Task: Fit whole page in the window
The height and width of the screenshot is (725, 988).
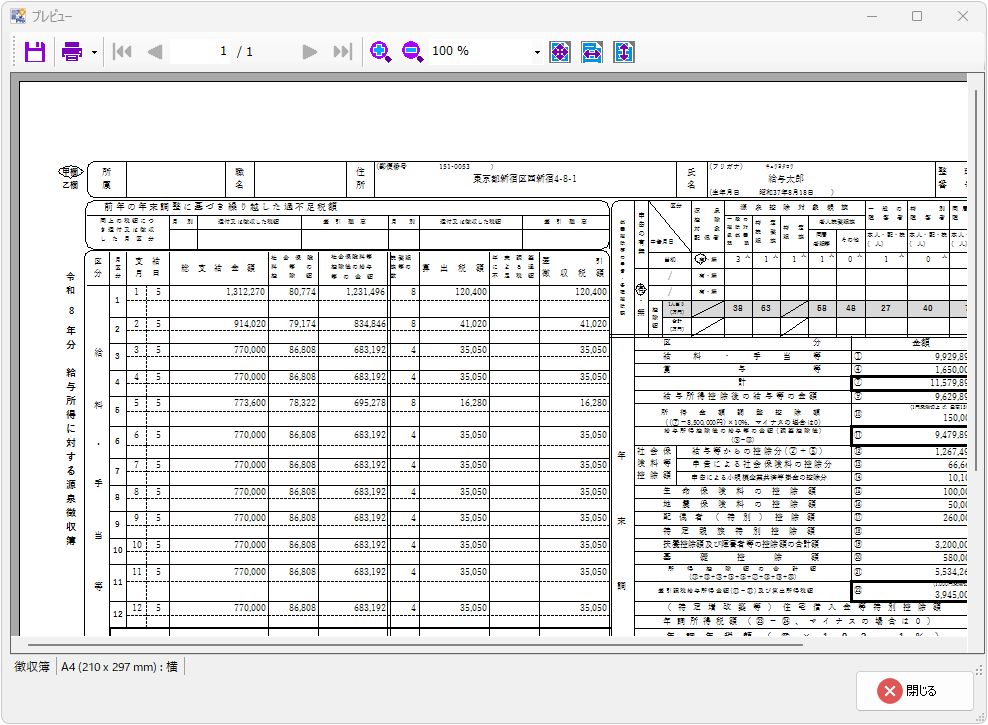Action: coord(560,52)
